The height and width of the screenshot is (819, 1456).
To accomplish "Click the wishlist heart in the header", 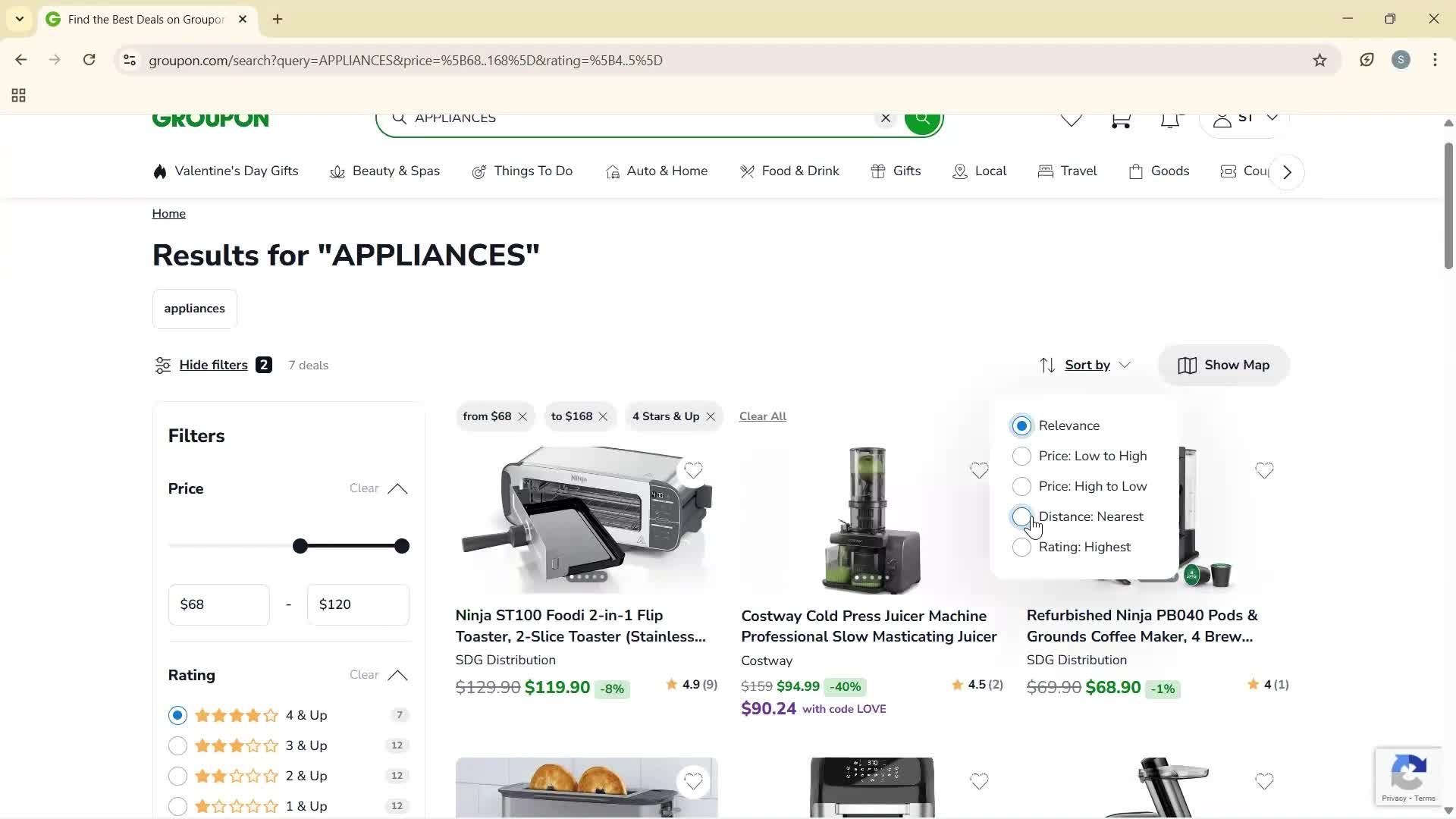I will [x=1070, y=119].
